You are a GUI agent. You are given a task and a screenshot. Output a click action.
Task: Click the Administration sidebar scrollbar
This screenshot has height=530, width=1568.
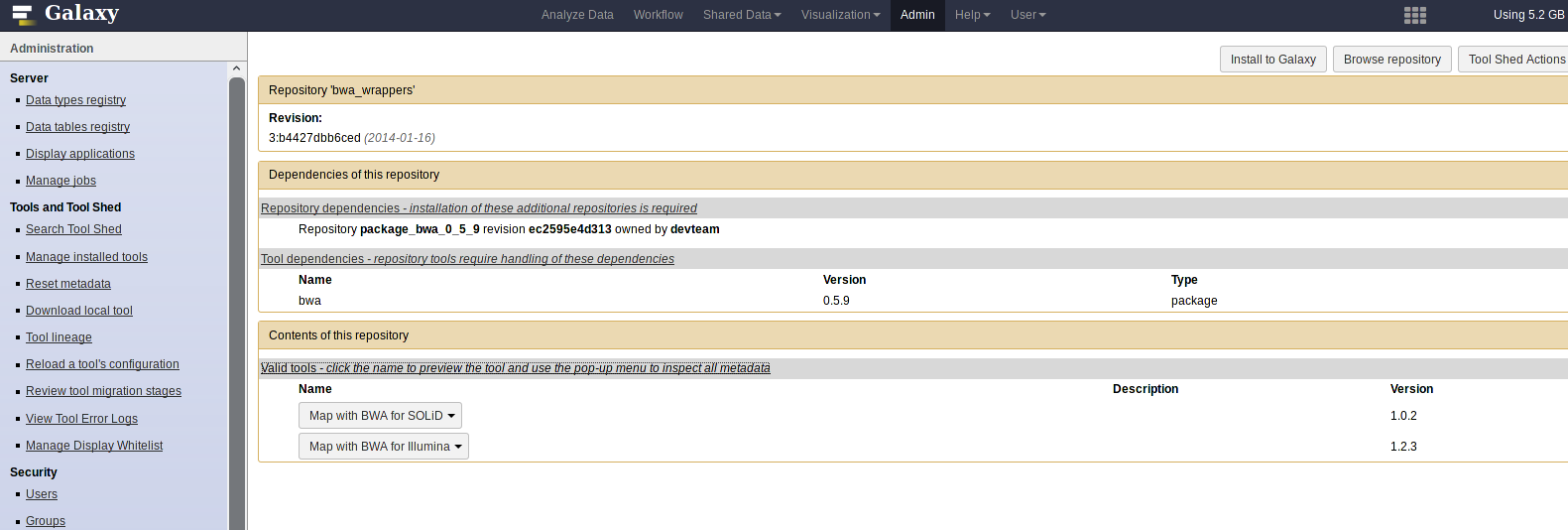[x=236, y=298]
